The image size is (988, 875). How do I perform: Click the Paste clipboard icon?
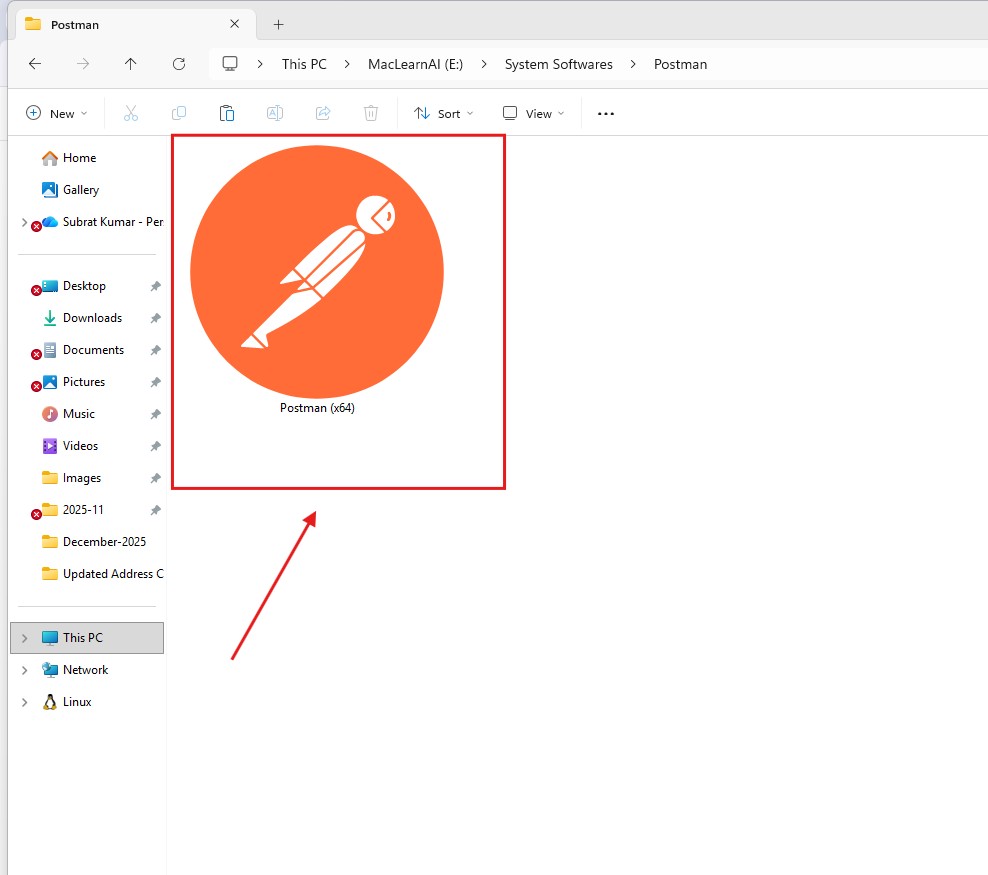(x=227, y=114)
